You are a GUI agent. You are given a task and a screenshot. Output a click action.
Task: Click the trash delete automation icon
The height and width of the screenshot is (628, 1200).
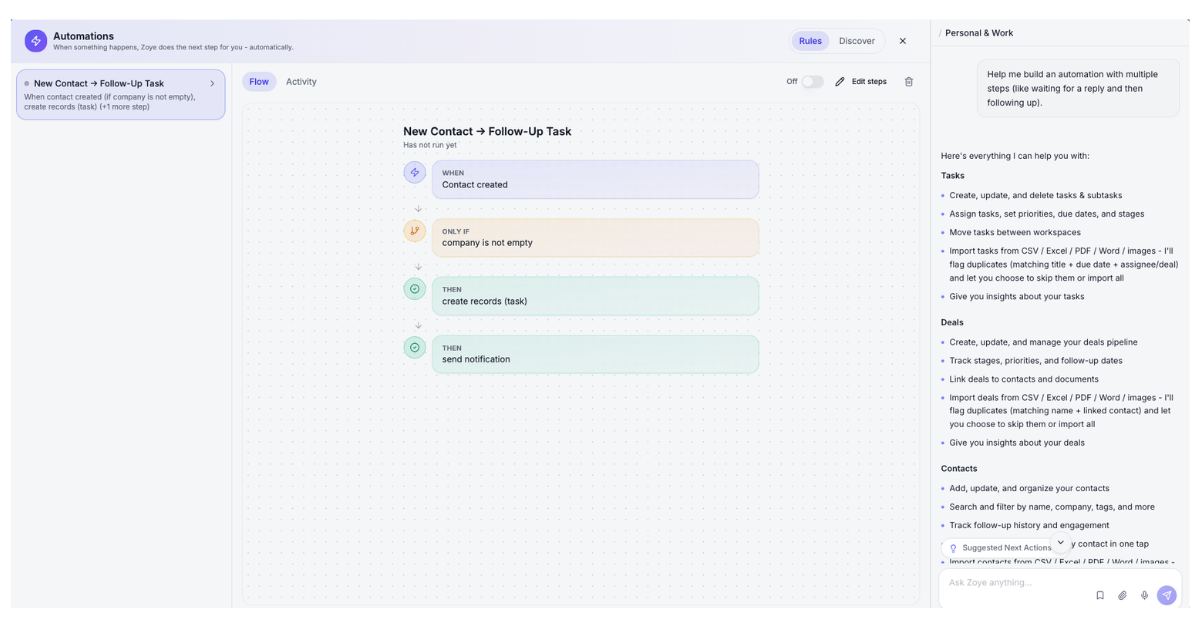tap(909, 82)
